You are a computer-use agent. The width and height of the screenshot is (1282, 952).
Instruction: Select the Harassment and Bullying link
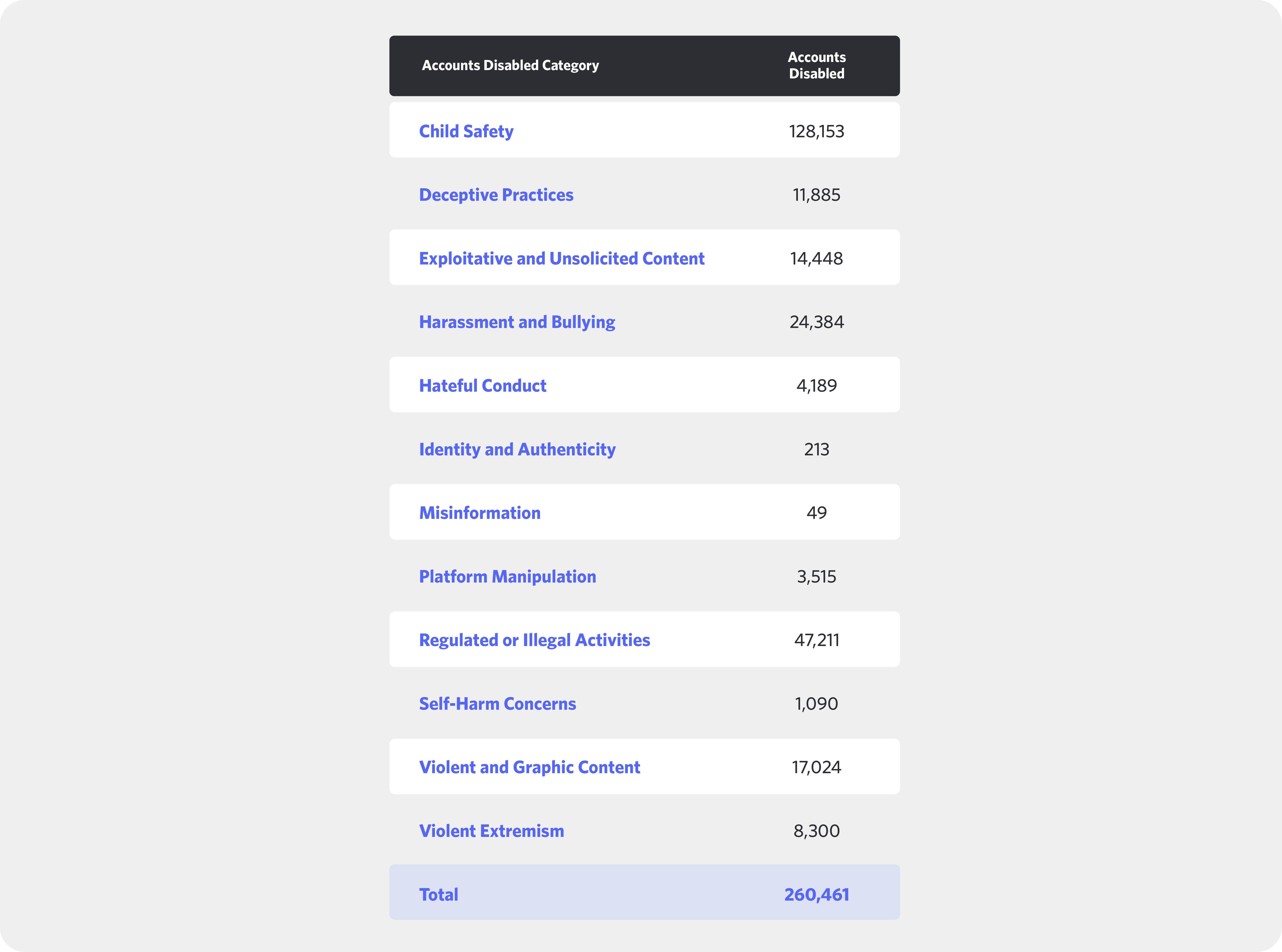pyautogui.click(x=516, y=322)
